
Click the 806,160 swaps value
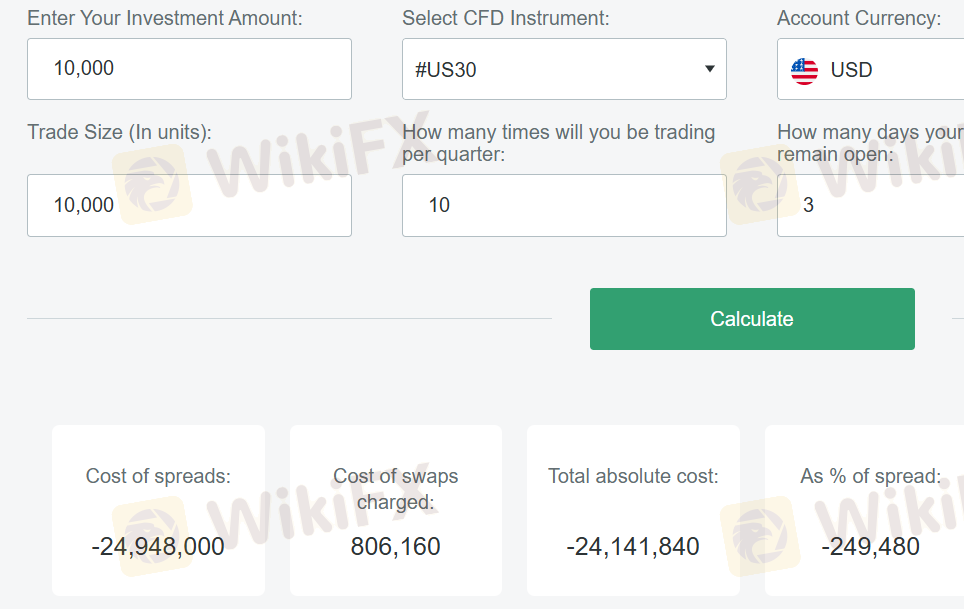[395, 546]
